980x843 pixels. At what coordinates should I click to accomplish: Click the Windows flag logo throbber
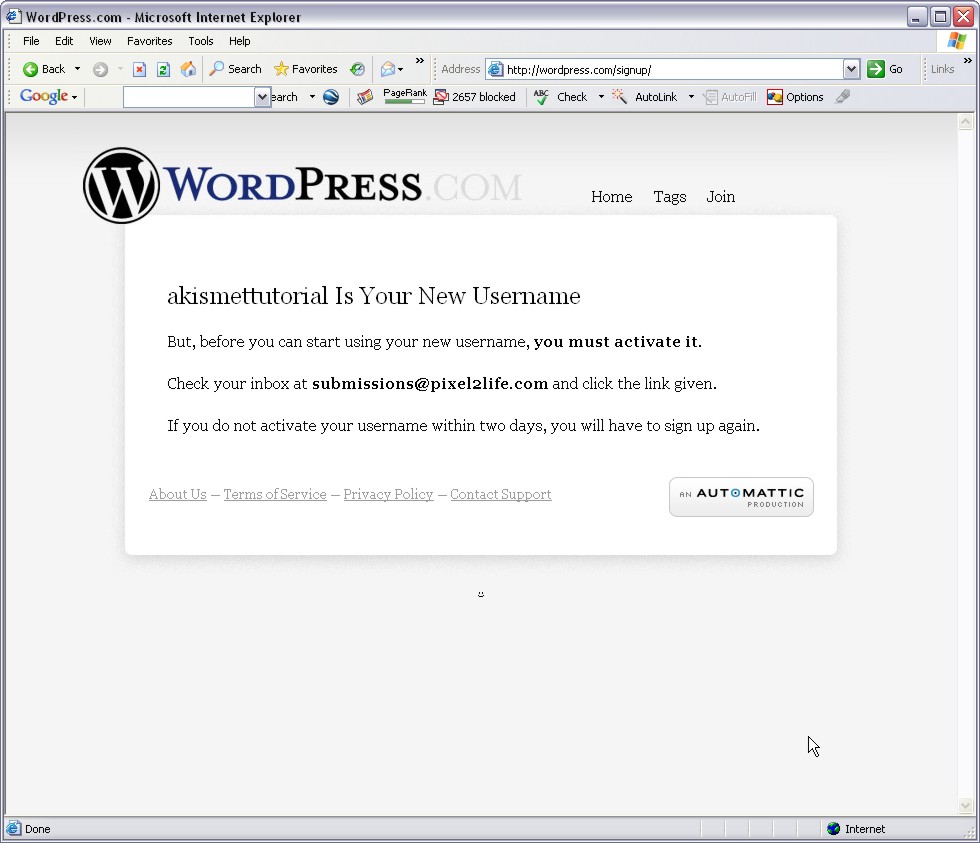pyautogui.click(x=956, y=41)
